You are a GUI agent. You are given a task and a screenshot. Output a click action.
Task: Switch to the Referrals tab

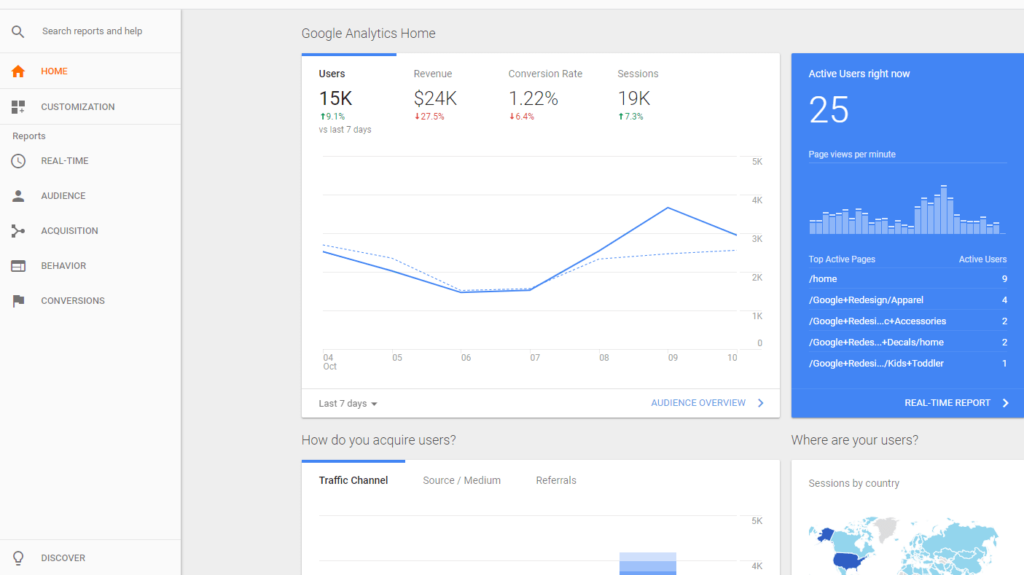coord(556,480)
